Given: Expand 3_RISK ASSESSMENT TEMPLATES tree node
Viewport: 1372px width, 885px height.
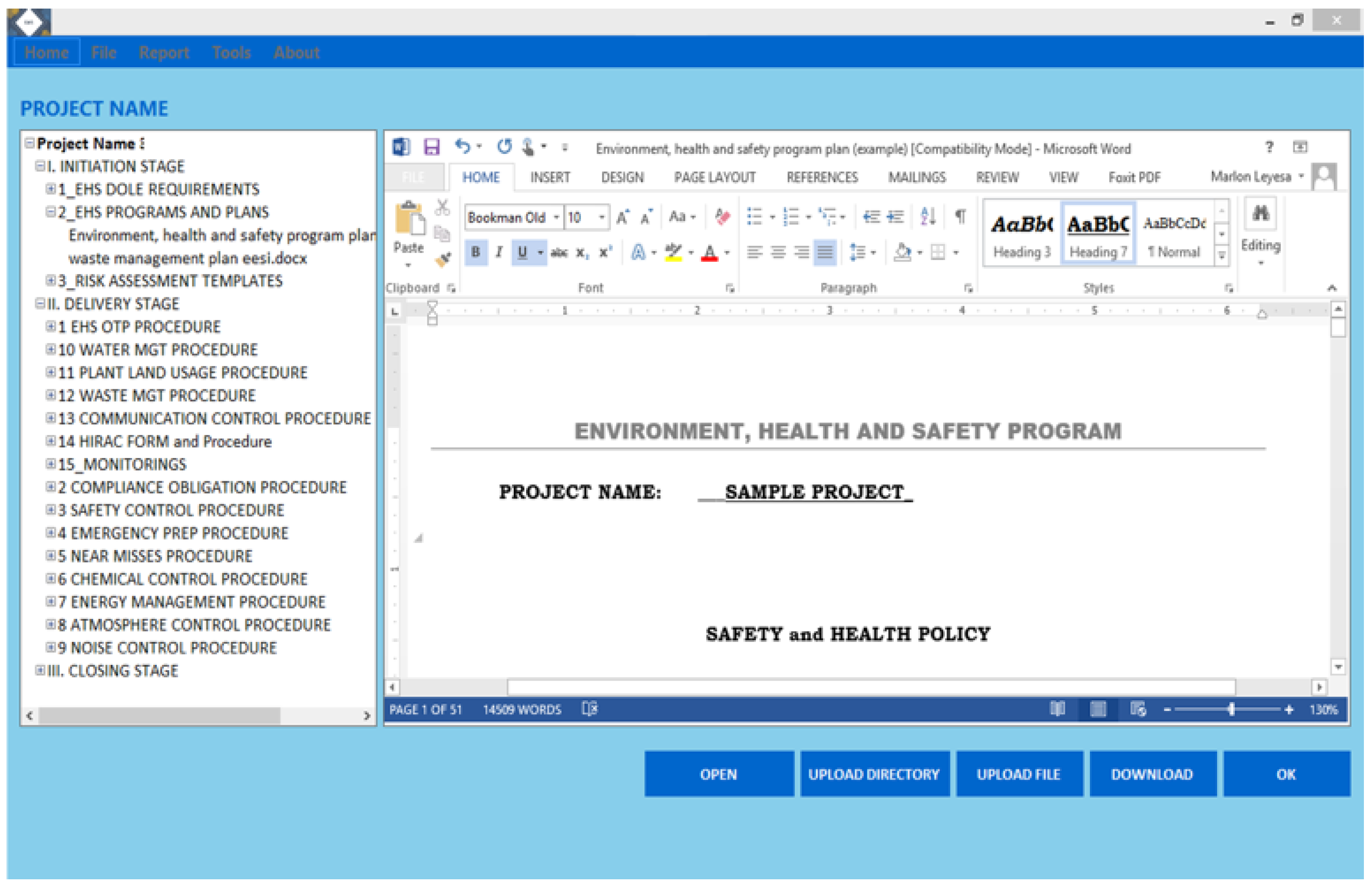Looking at the screenshot, I should 51,280.
